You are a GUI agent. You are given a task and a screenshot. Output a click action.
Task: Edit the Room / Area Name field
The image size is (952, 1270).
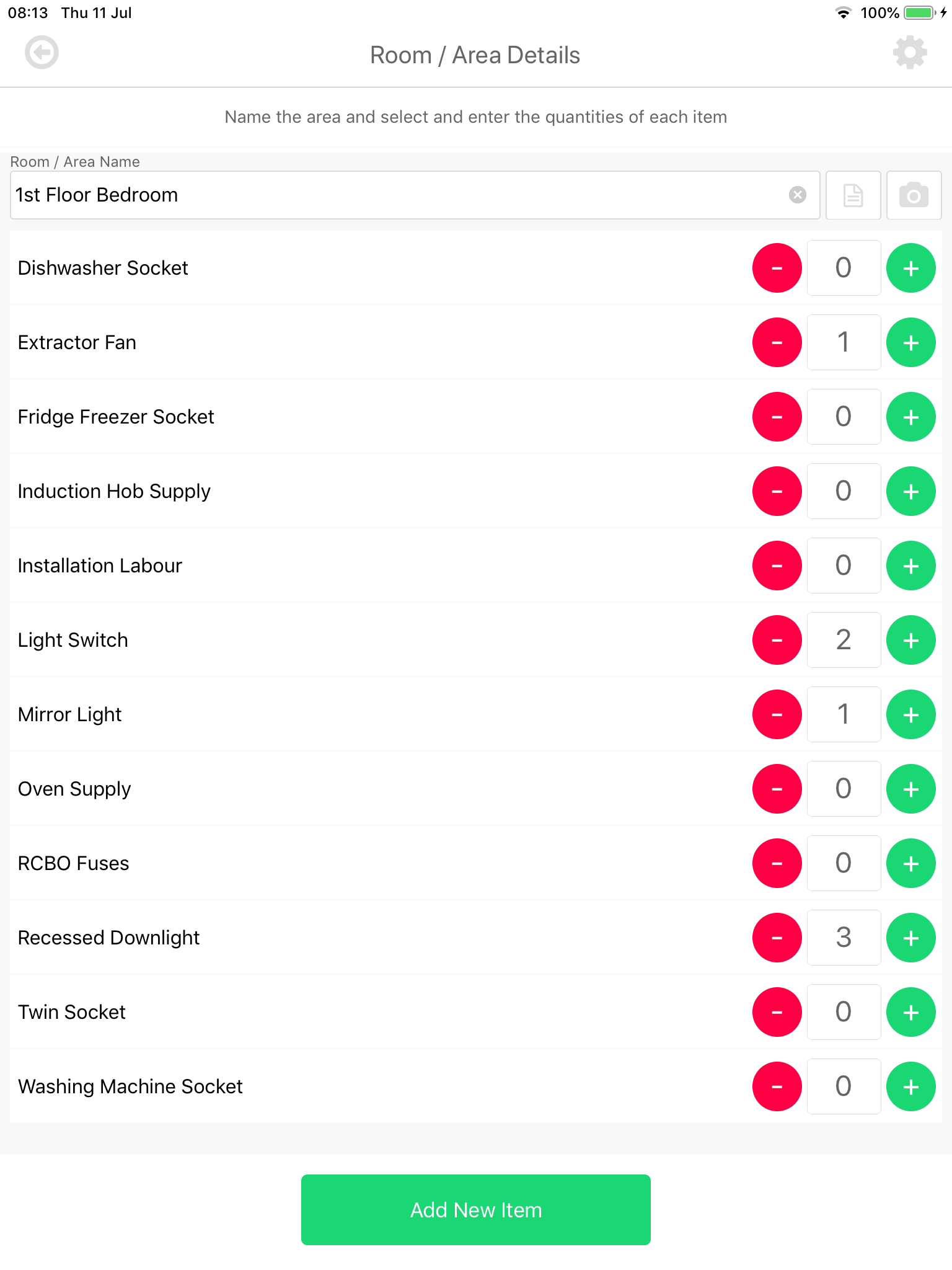coord(397,195)
